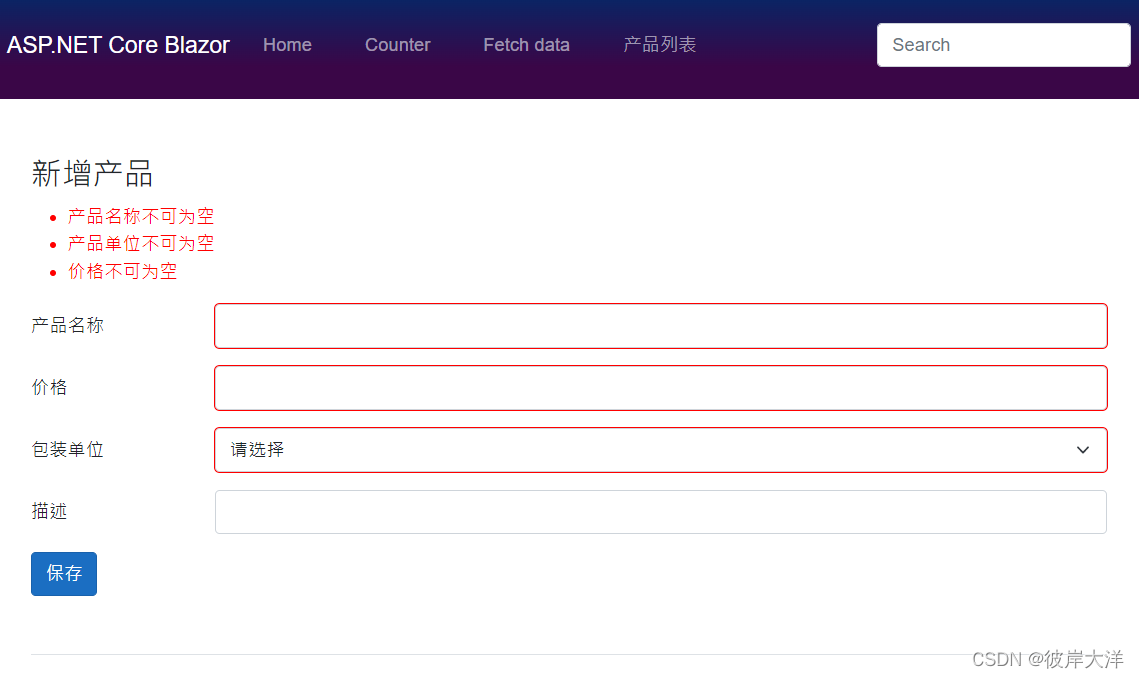Image resolution: width=1139 pixels, height=678 pixels.
Task: Click the 保存 button
Action: coord(64,573)
